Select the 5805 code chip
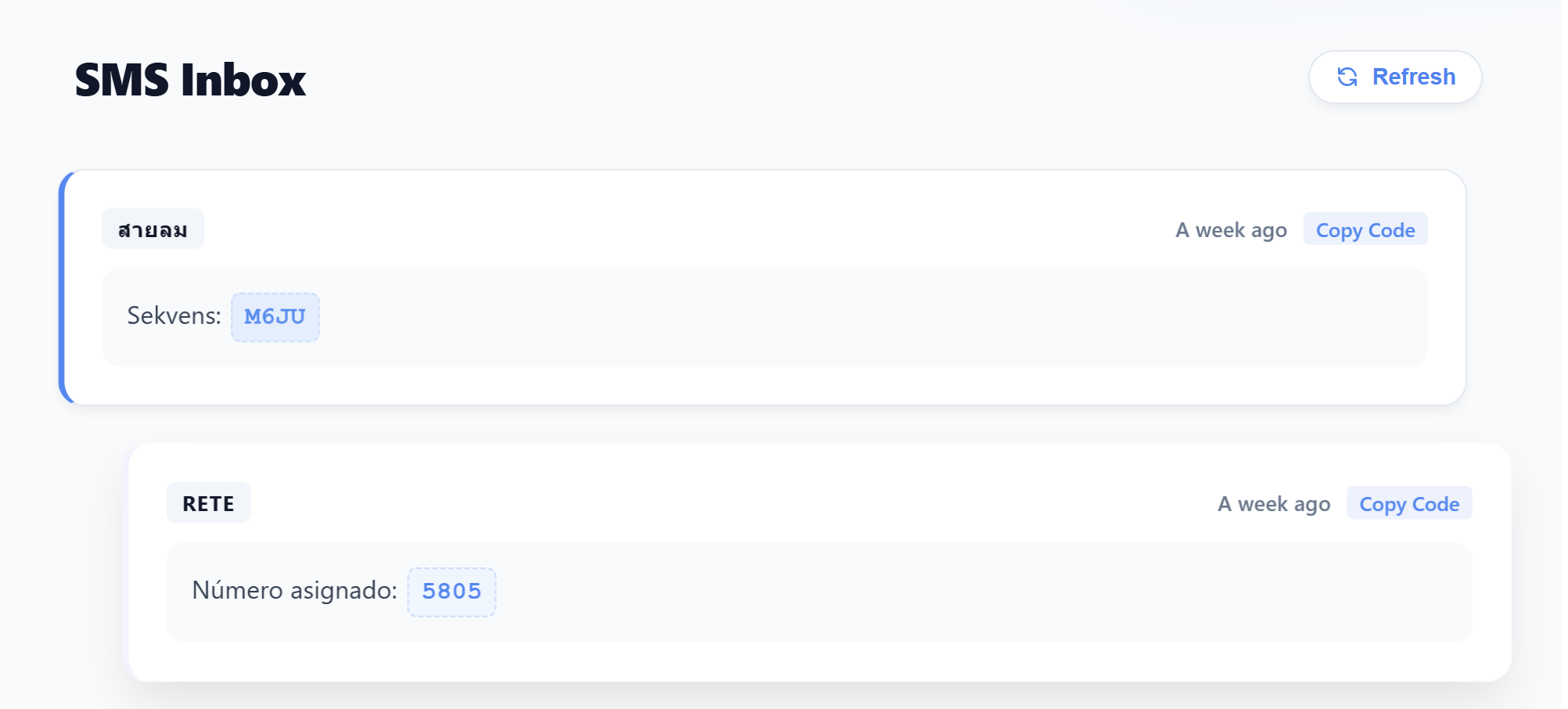This screenshot has height=709, width=1568. (x=451, y=592)
